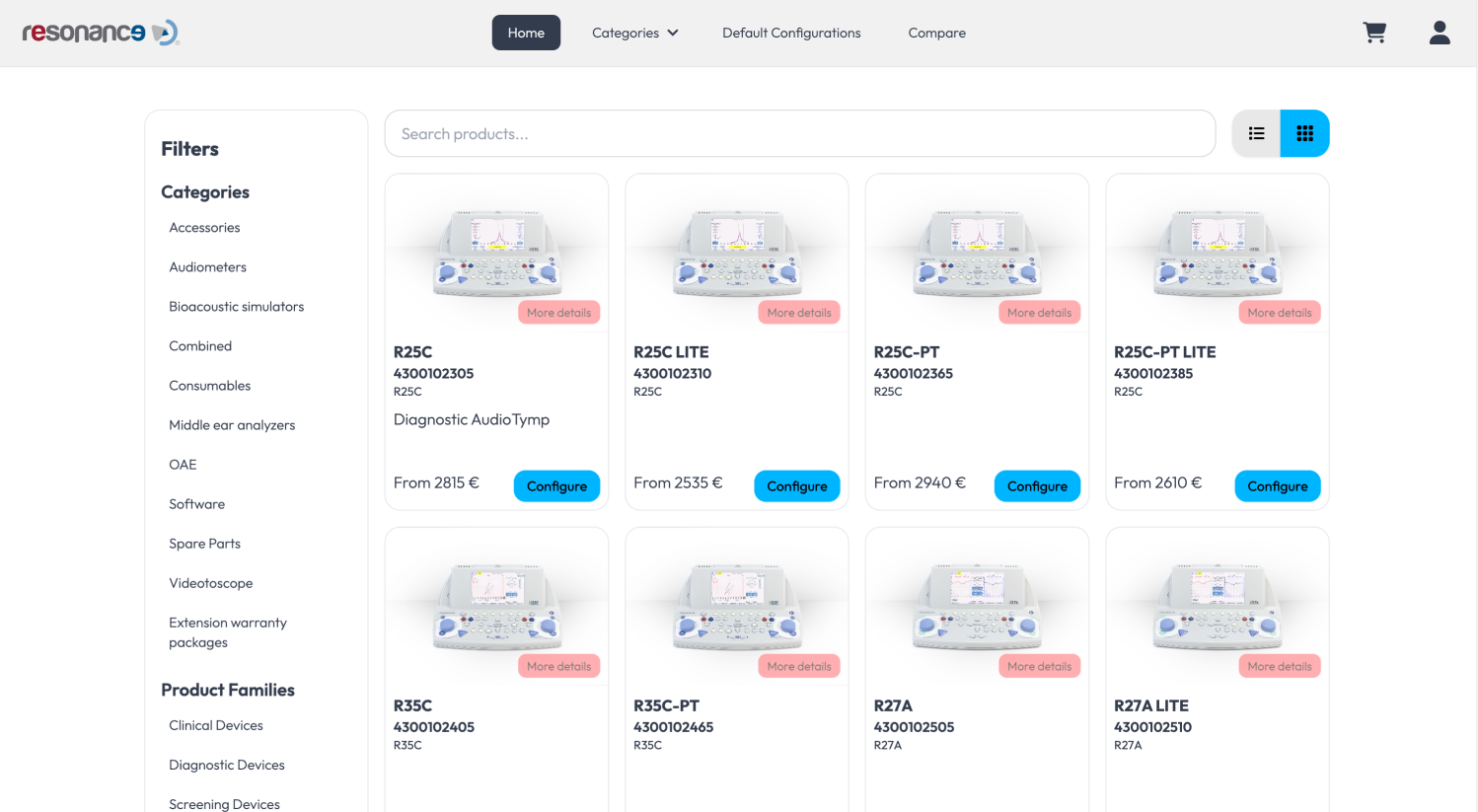The height and width of the screenshot is (812, 1478).
Task: Click part number 4300102365
Action: tap(914, 374)
